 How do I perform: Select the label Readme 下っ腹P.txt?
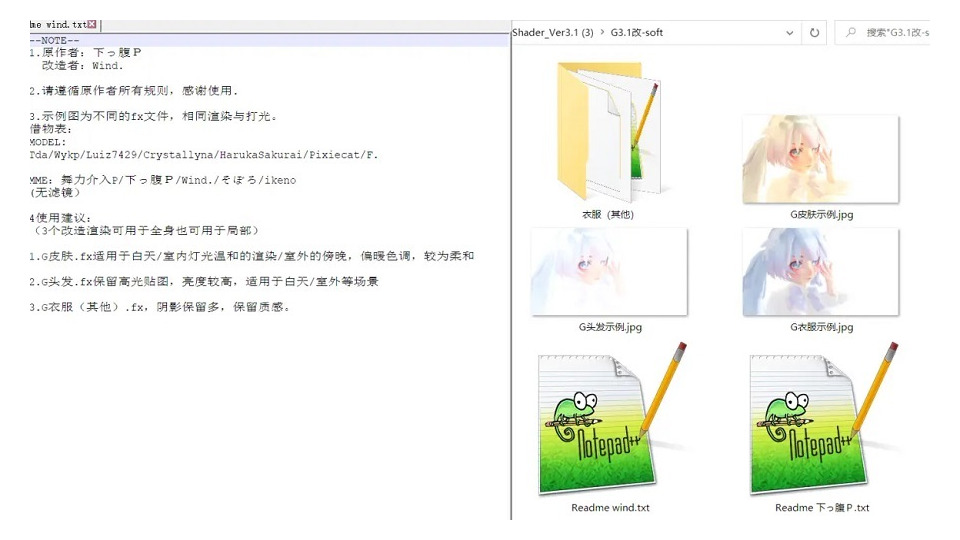[x=822, y=508]
